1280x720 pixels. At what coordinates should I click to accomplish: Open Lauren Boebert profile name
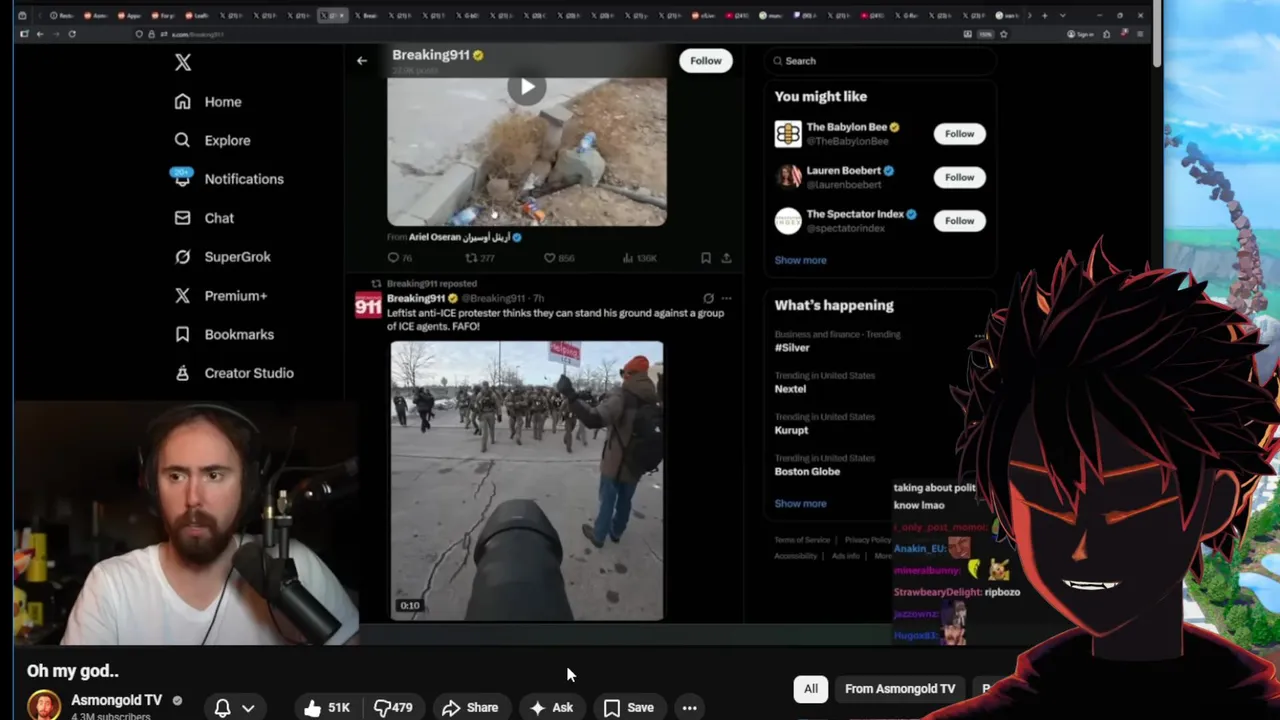pyautogui.click(x=844, y=171)
